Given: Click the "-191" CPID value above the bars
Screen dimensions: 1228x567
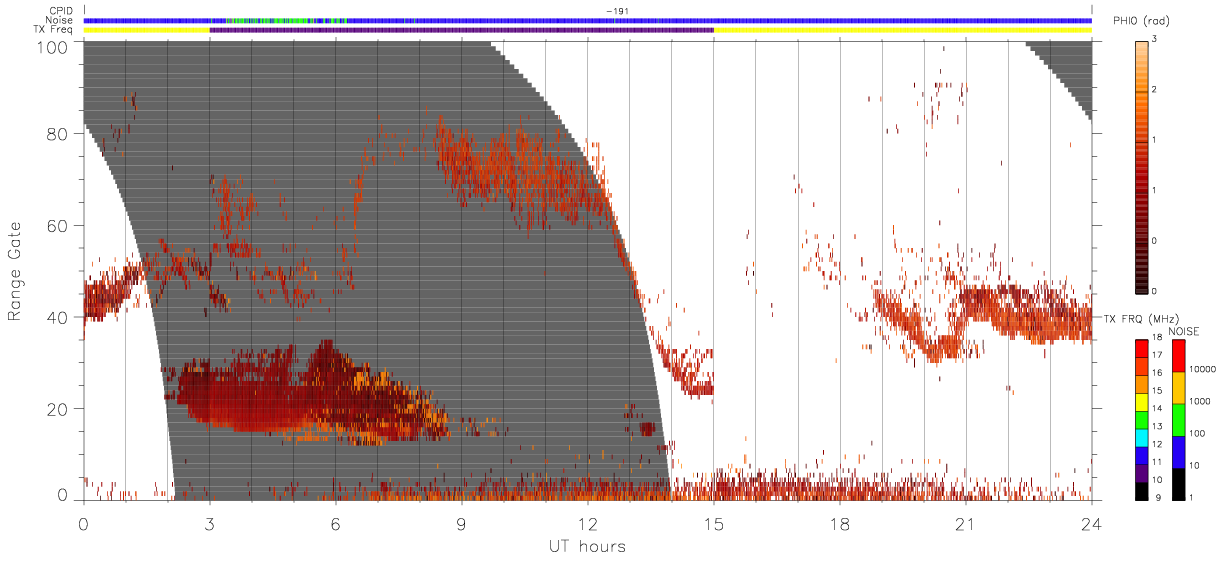Looking at the screenshot, I should [616, 11].
